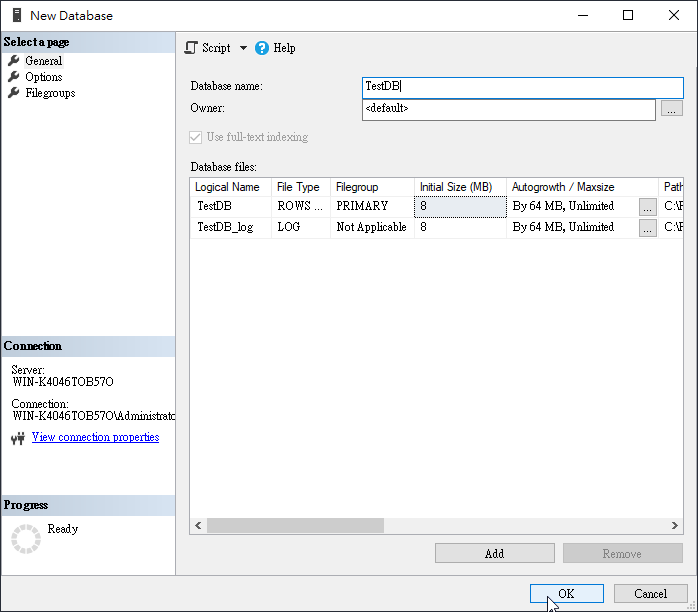Select the Options page

point(44,77)
